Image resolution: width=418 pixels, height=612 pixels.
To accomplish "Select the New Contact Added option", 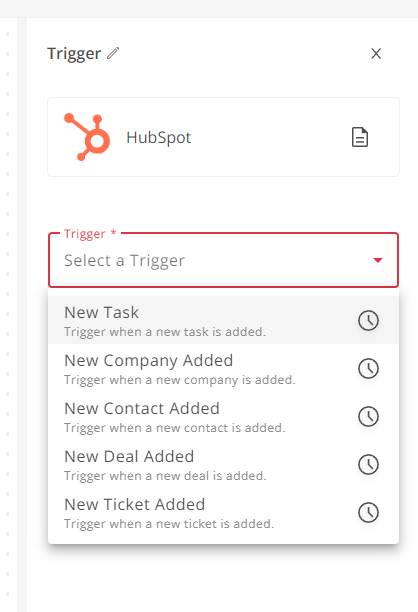I will (x=223, y=416).
